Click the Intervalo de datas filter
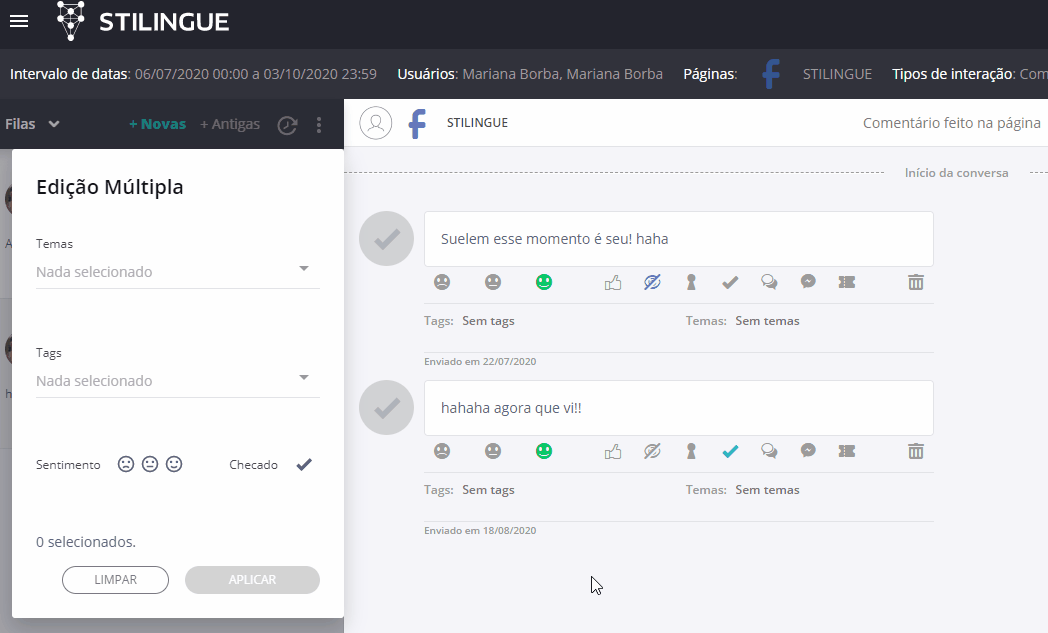1048x633 pixels. [x=193, y=74]
